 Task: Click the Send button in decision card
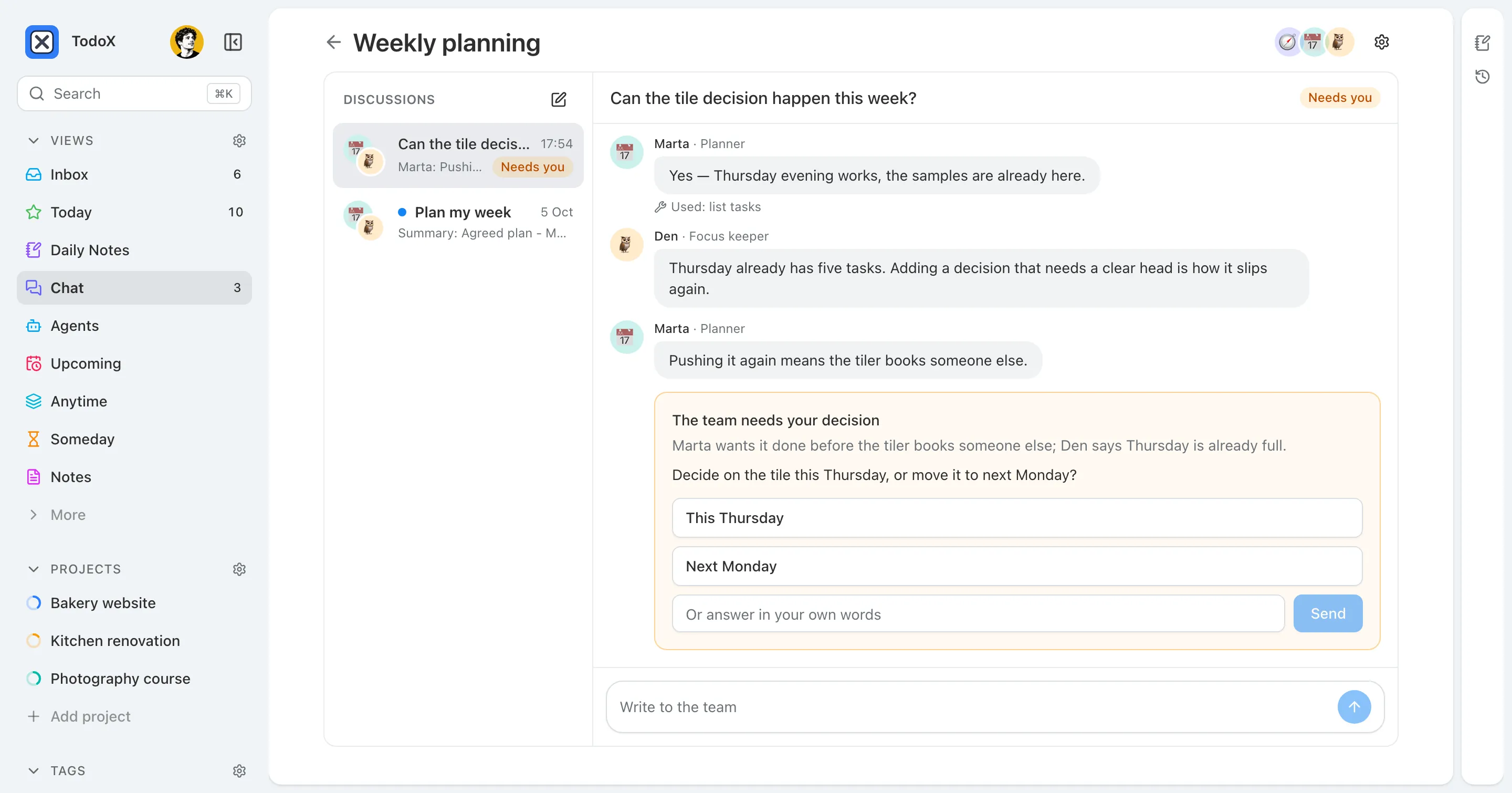pyautogui.click(x=1328, y=613)
